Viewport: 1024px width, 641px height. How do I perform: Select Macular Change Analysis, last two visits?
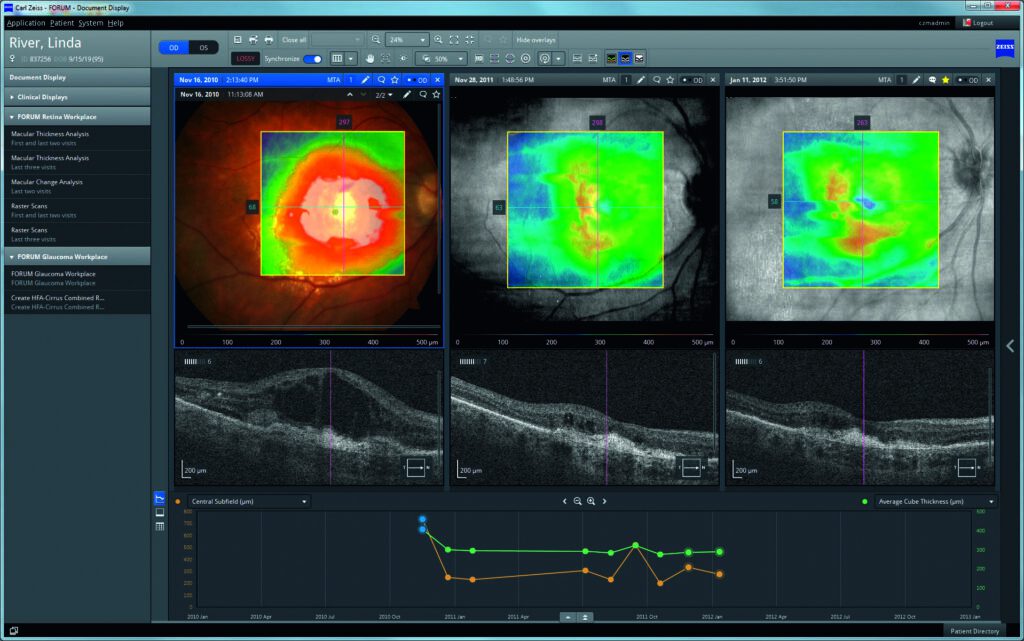tap(77, 186)
